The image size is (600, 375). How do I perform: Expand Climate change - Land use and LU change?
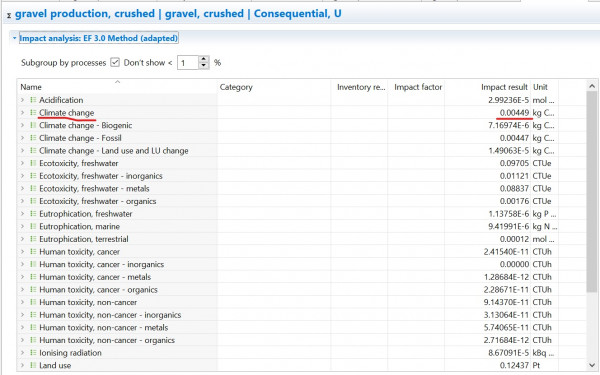22,150
